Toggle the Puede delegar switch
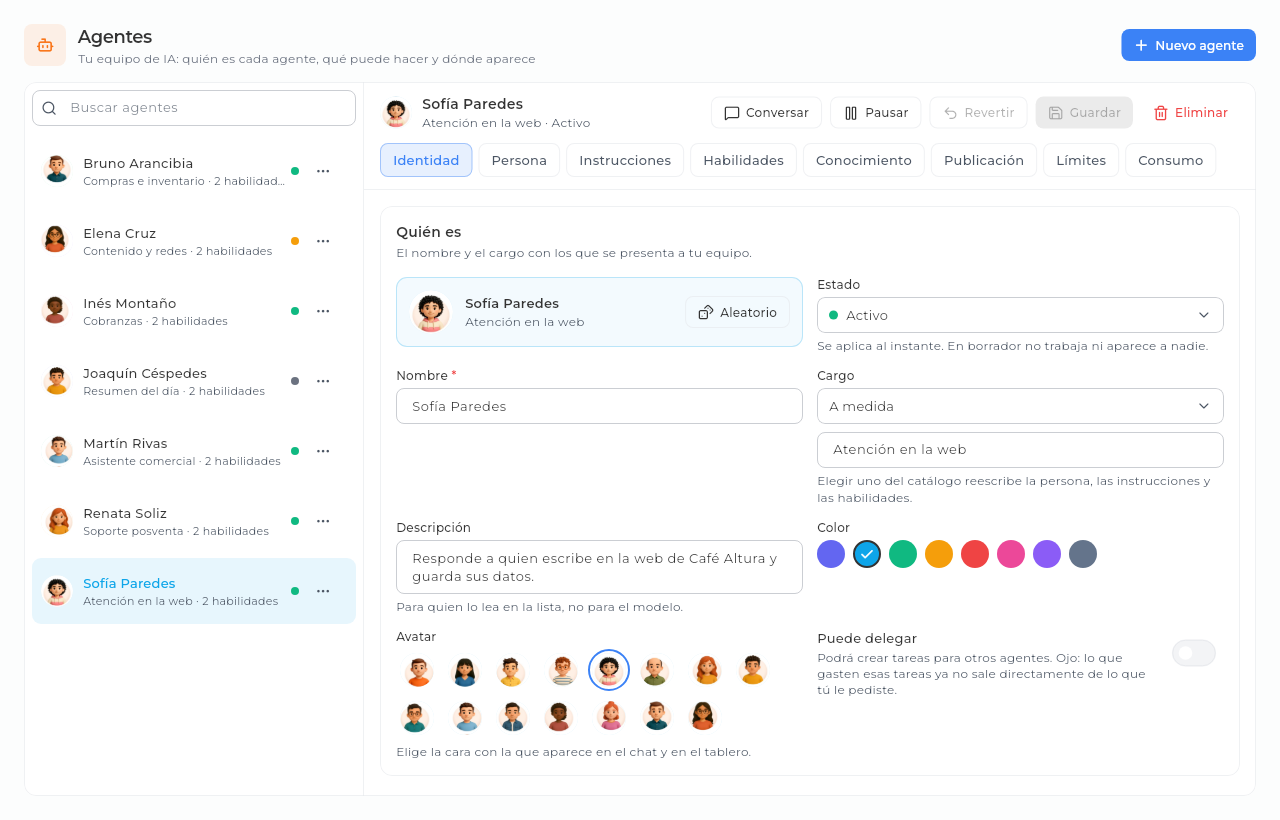1280x820 pixels. tap(1194, 653)
